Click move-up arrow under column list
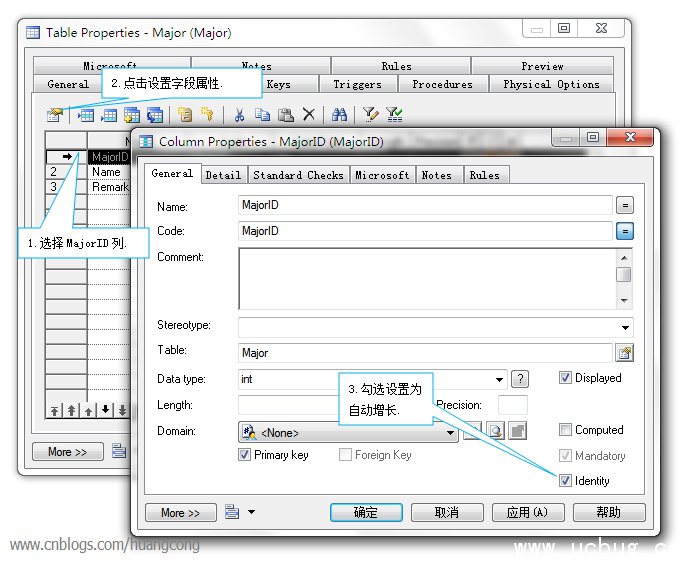Viewport: 684px width, 563px height. click(x=88, y=411)
